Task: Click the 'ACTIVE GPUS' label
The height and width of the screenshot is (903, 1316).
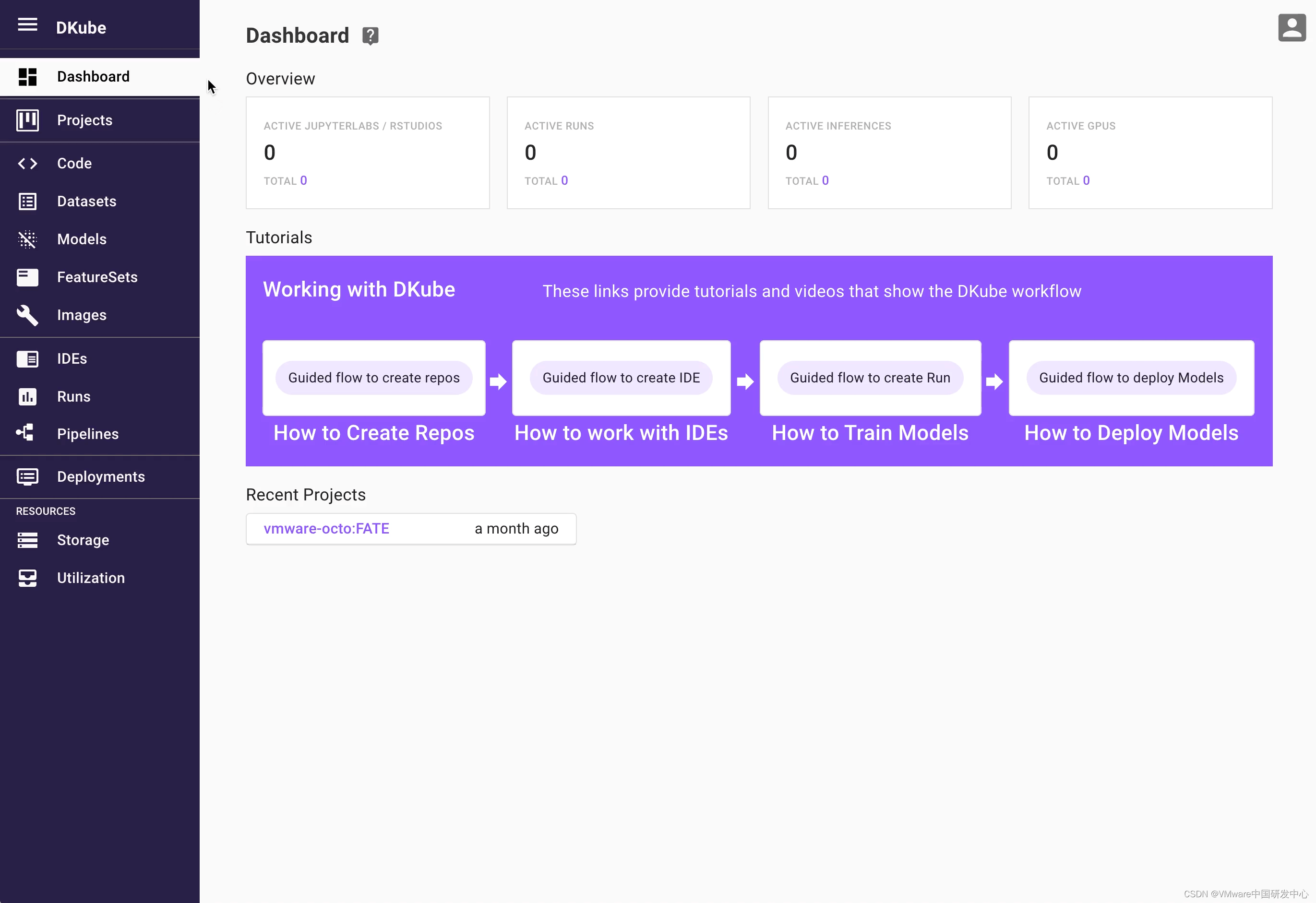Action: click(x=1080, y=126)
